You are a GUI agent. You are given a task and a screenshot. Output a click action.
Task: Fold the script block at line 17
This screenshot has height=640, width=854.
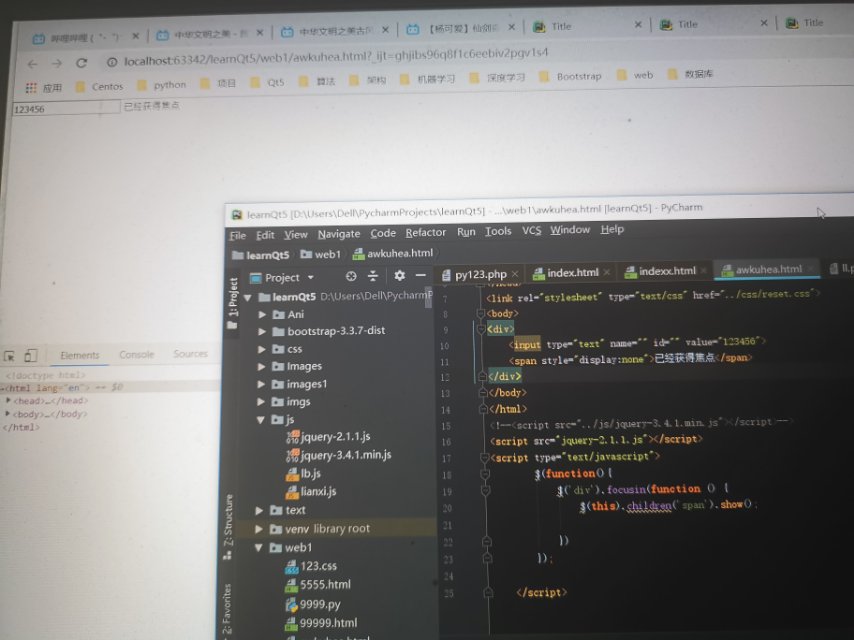(484, 458)
